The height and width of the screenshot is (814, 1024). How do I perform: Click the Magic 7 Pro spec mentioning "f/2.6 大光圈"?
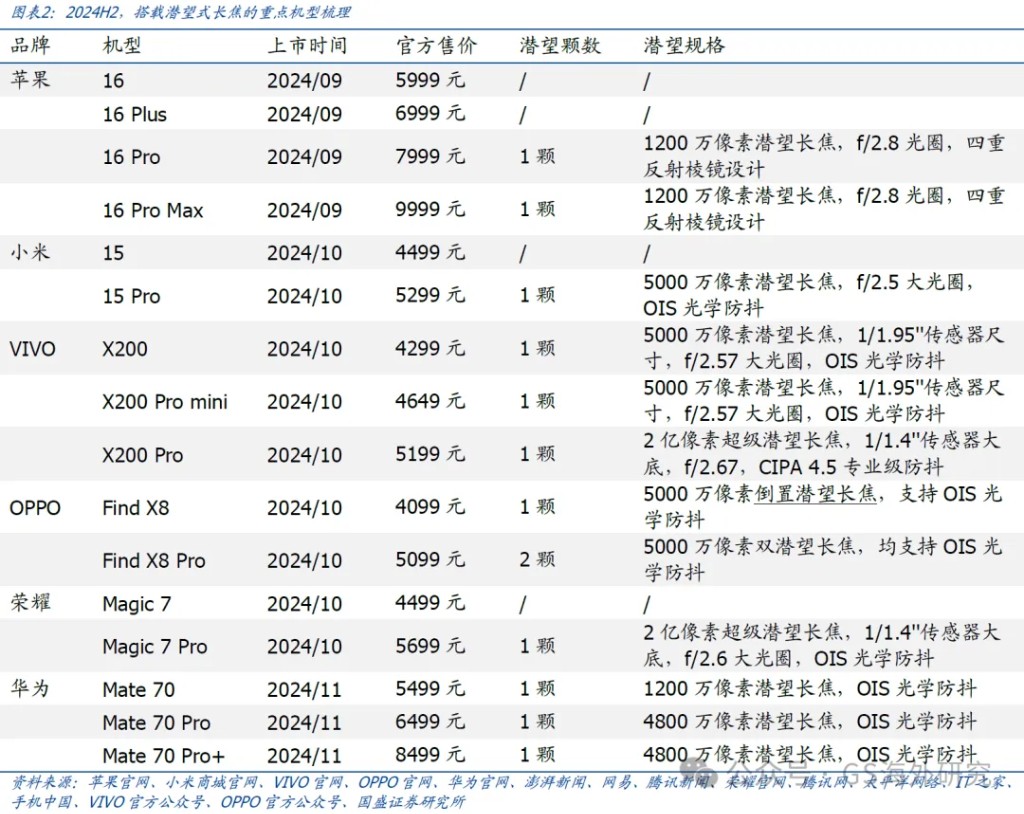(x=822, y=645)
